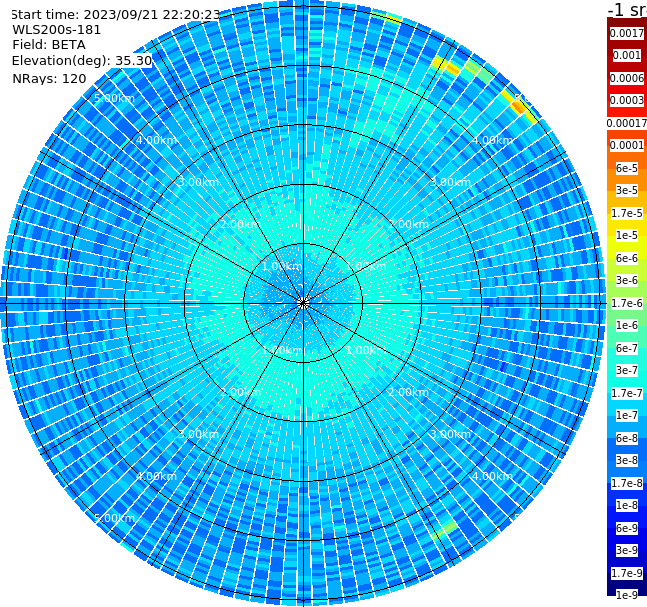Click the 3e-7 colorbar label
The width and height of the screenshot is (647, 607).
tap(627, 370)
